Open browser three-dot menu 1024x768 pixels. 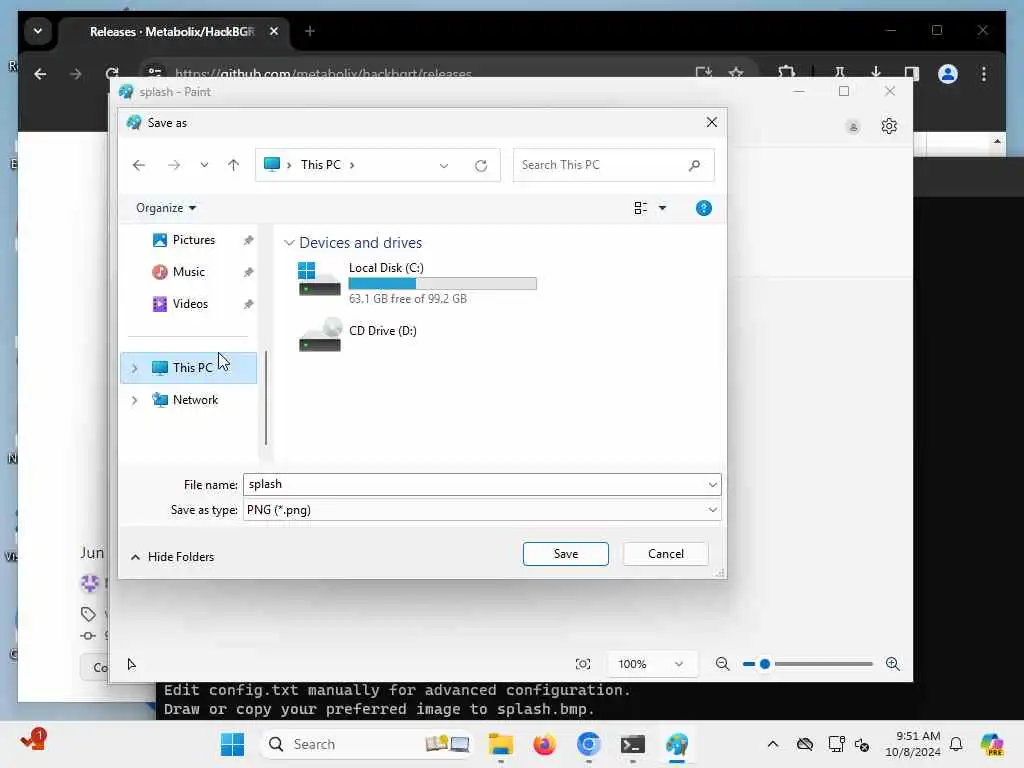point(984,74)
